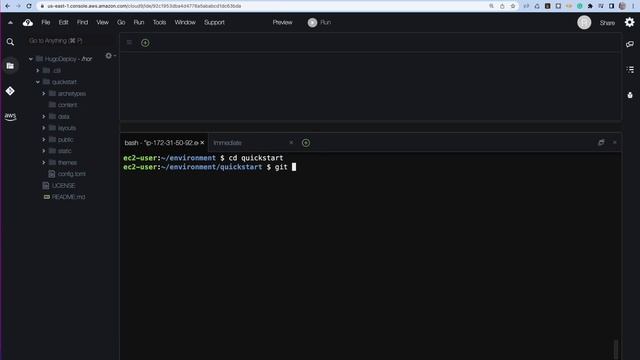
Task: Expand the archetypes folder
Action: click(44, 93)
